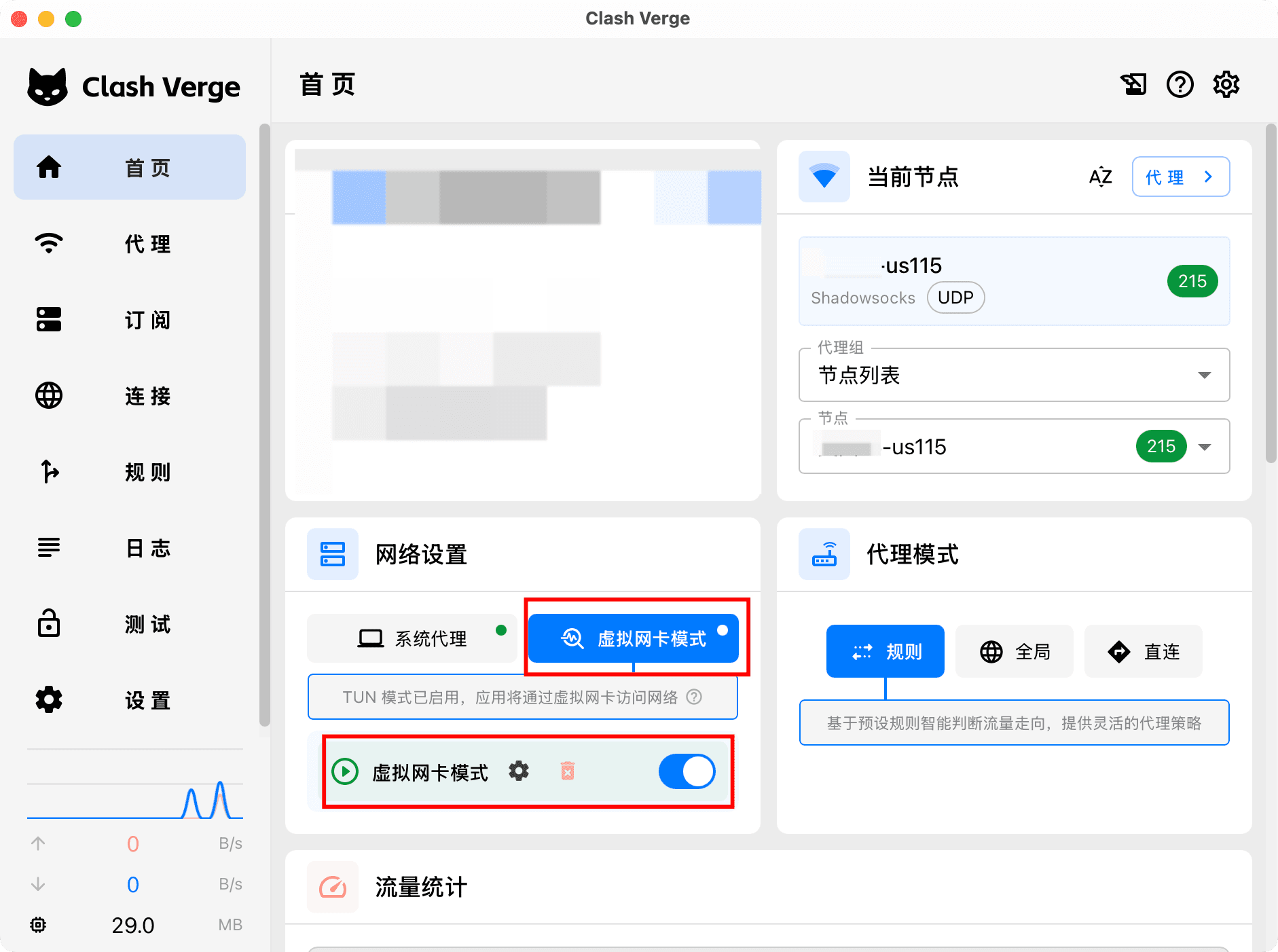Open the 首页 home page in sidebar

coord(130,167)
